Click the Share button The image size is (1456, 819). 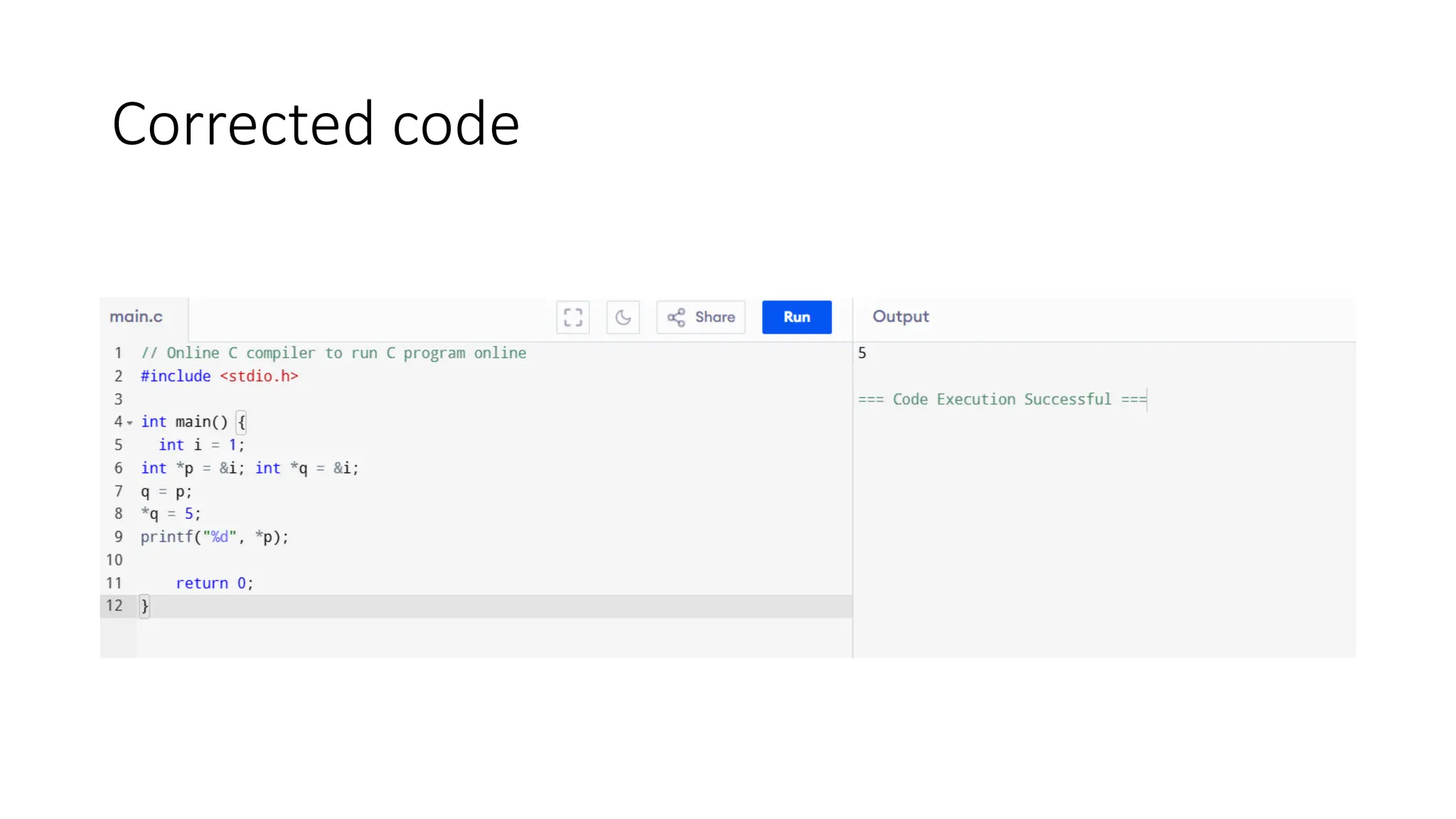point(701,317)
